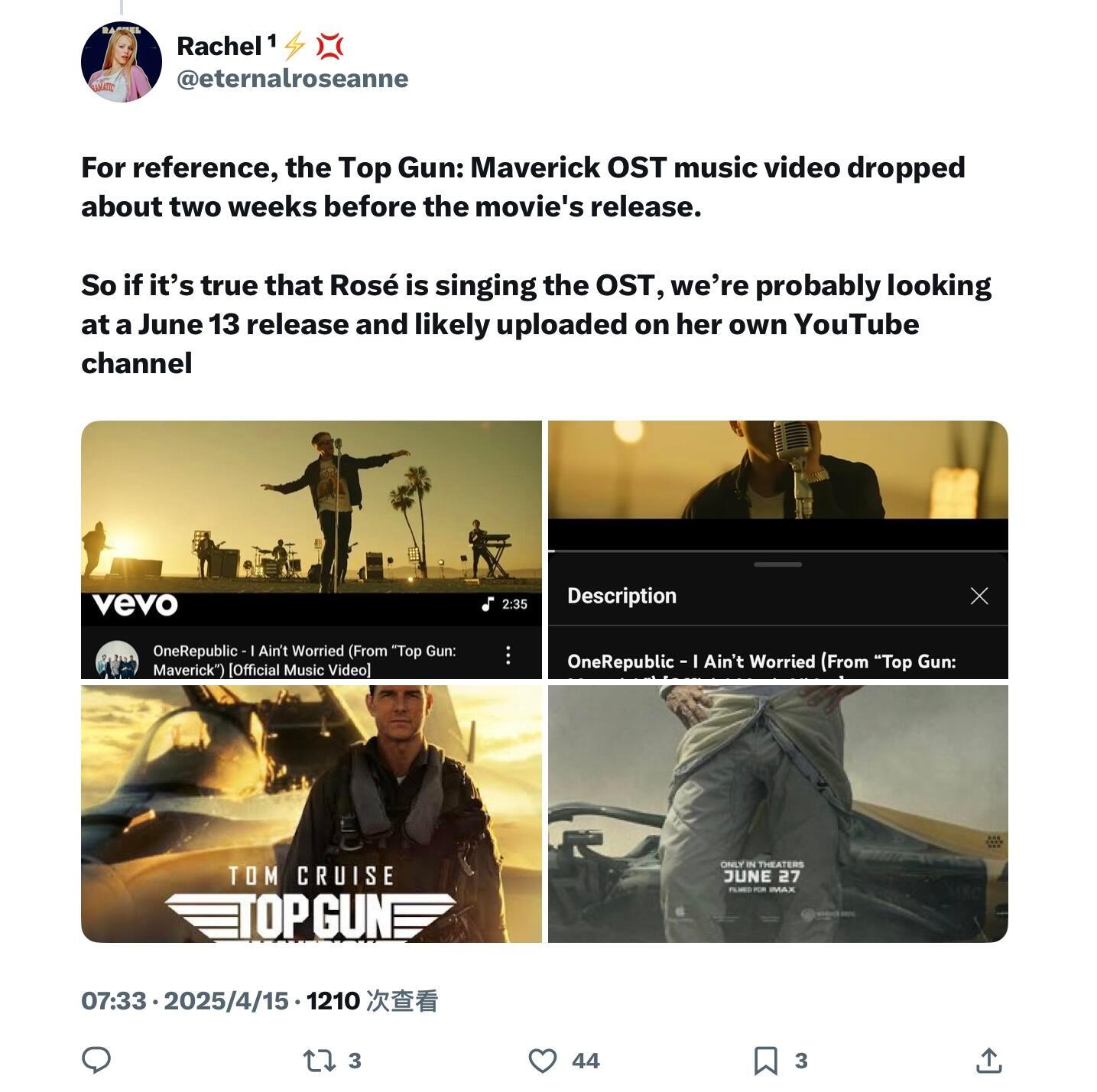This screenshot has width=1097, height=1092.
Task: Tap the OneRepublic channel avatar
Action: click(117, 660)
